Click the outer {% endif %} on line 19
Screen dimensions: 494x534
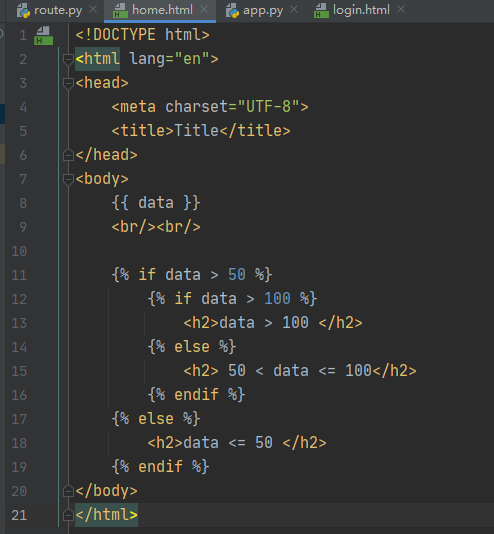point(160,467)
